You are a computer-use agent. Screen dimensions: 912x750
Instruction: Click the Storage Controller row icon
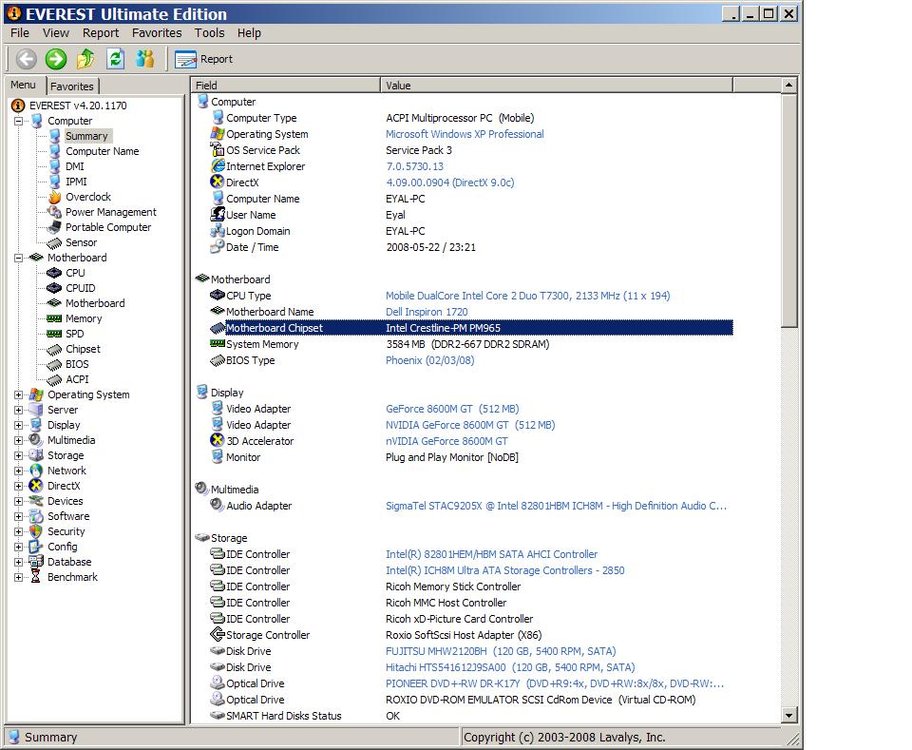pyautogui.click(x=218, y=634)
